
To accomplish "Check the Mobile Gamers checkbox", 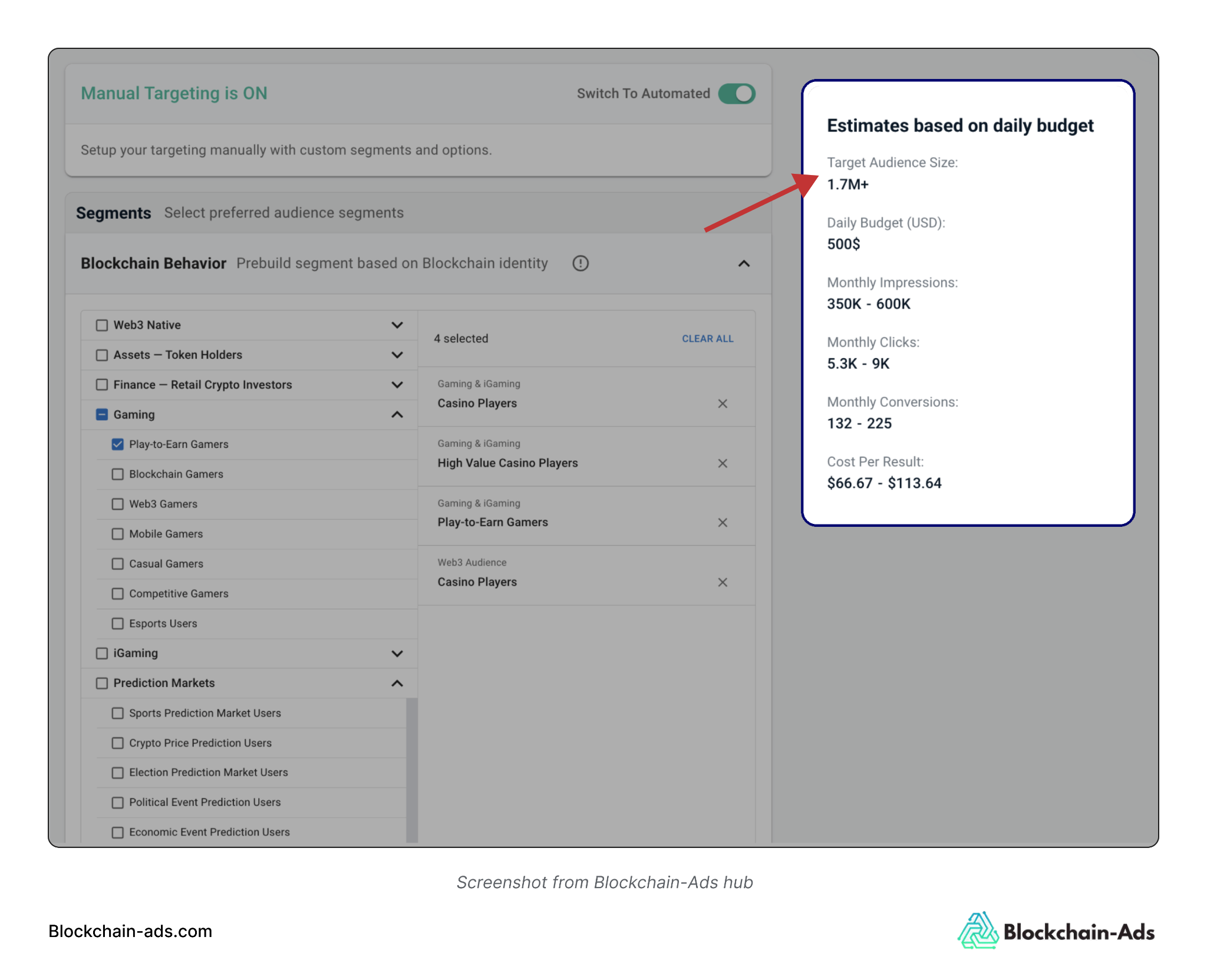I will tap(118, 534).
